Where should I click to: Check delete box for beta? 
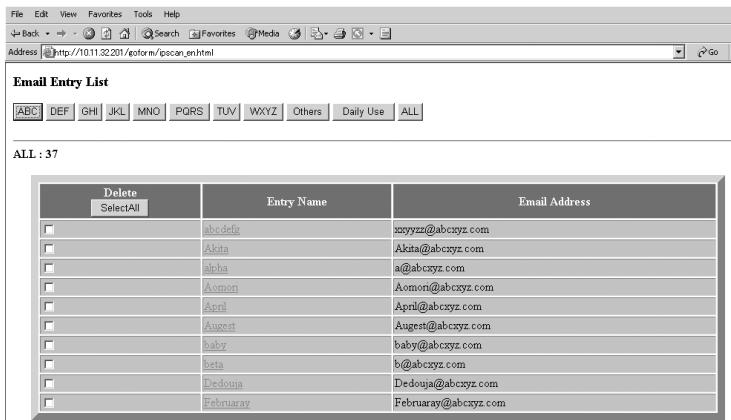[49, 364]
